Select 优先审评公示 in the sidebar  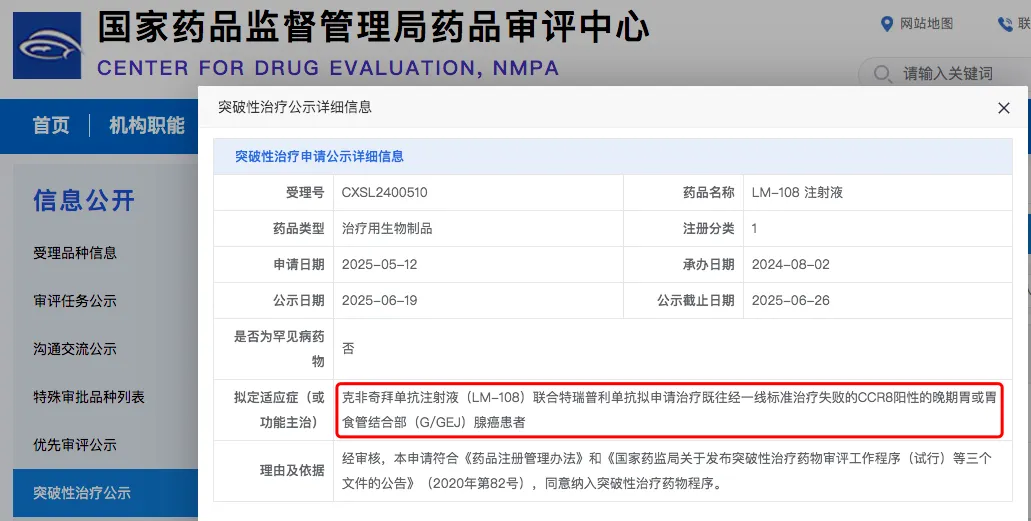(75, 445)
